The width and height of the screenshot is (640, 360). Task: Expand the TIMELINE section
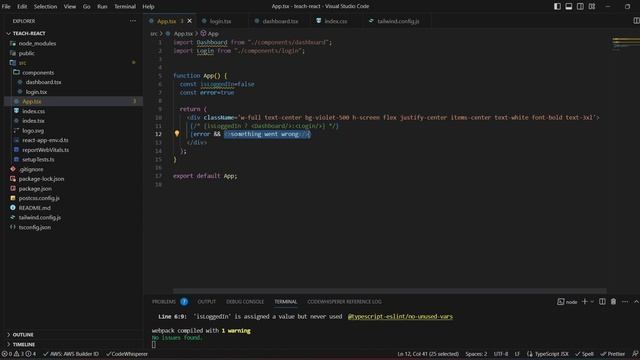[24, 344]
